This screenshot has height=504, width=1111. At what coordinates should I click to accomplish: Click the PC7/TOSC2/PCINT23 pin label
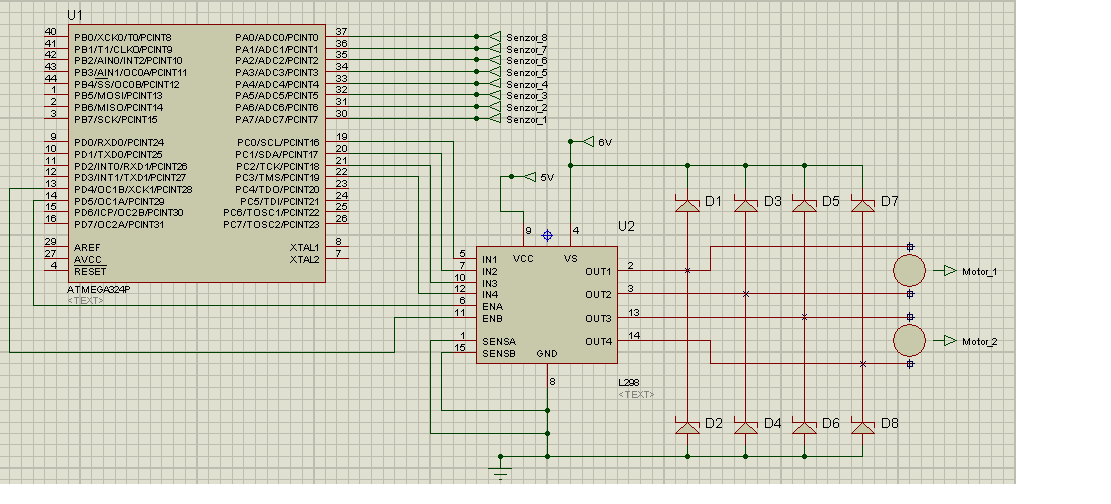pyautogui.click(x=271, y=225)
